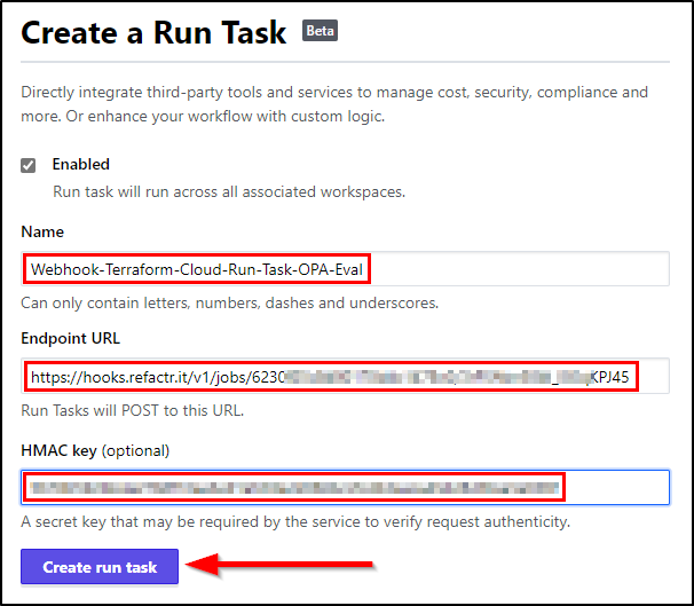Click the Enabled checkbox label text
The image size is (694, 606).
pyautogui.click(x=81, y=164)
